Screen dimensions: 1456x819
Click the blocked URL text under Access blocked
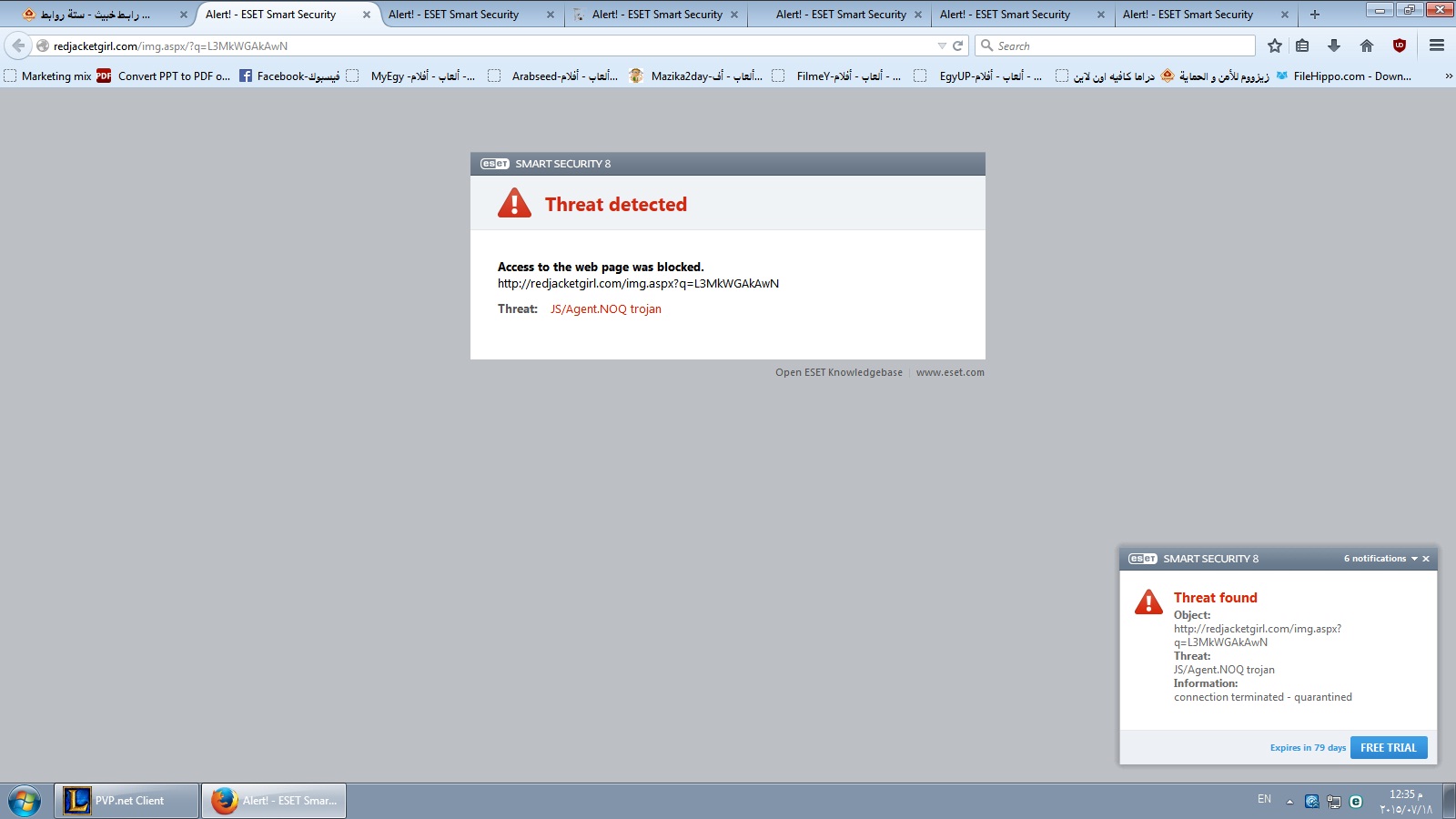click(x=638, y=284)
